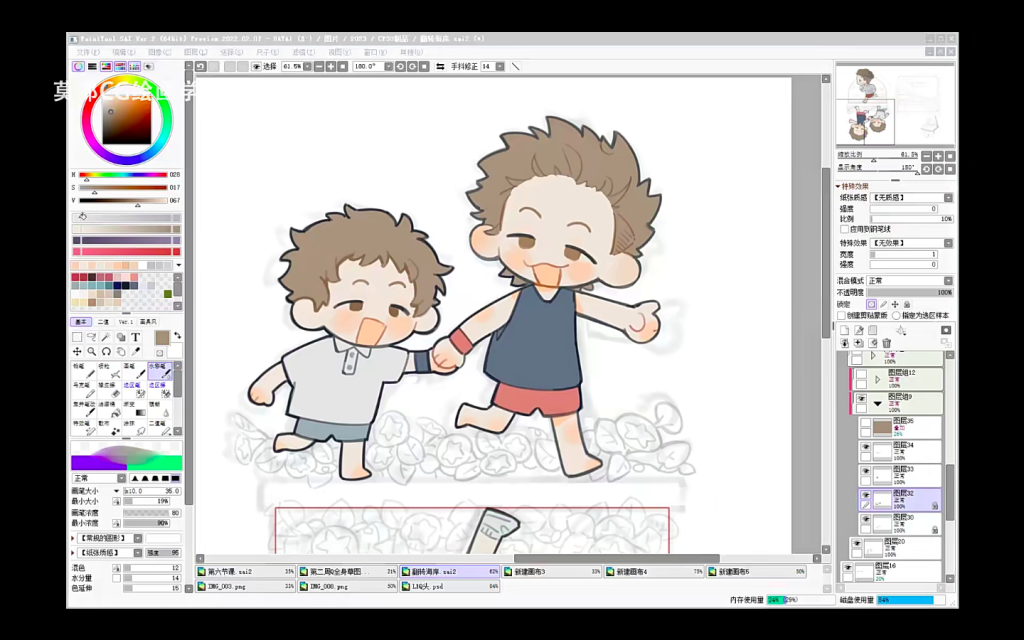Enable the 创建剪贴蒙版 clipping checkbox
The width and height of the screenshot is (1024, 640).
click(842, 315)
